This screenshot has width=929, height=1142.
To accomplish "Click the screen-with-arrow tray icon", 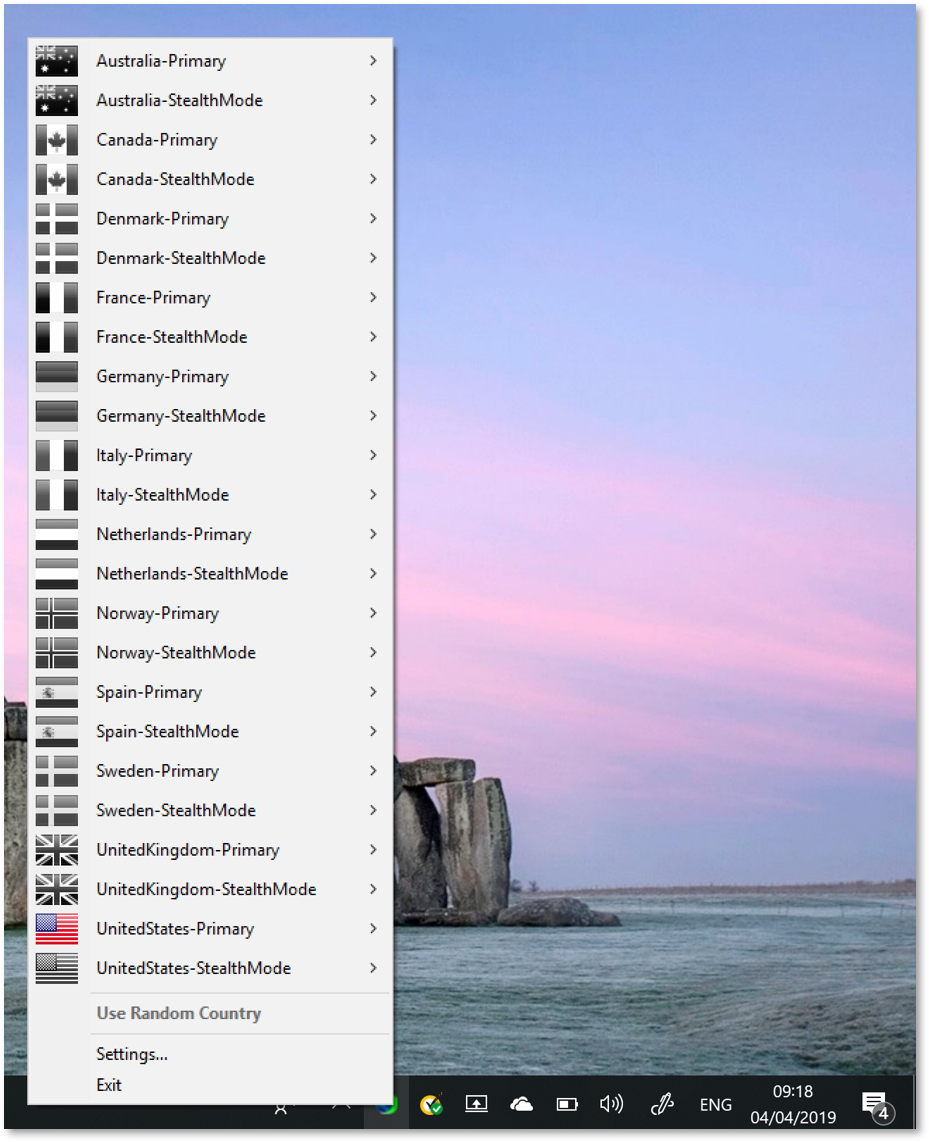I will [476, 1104].
